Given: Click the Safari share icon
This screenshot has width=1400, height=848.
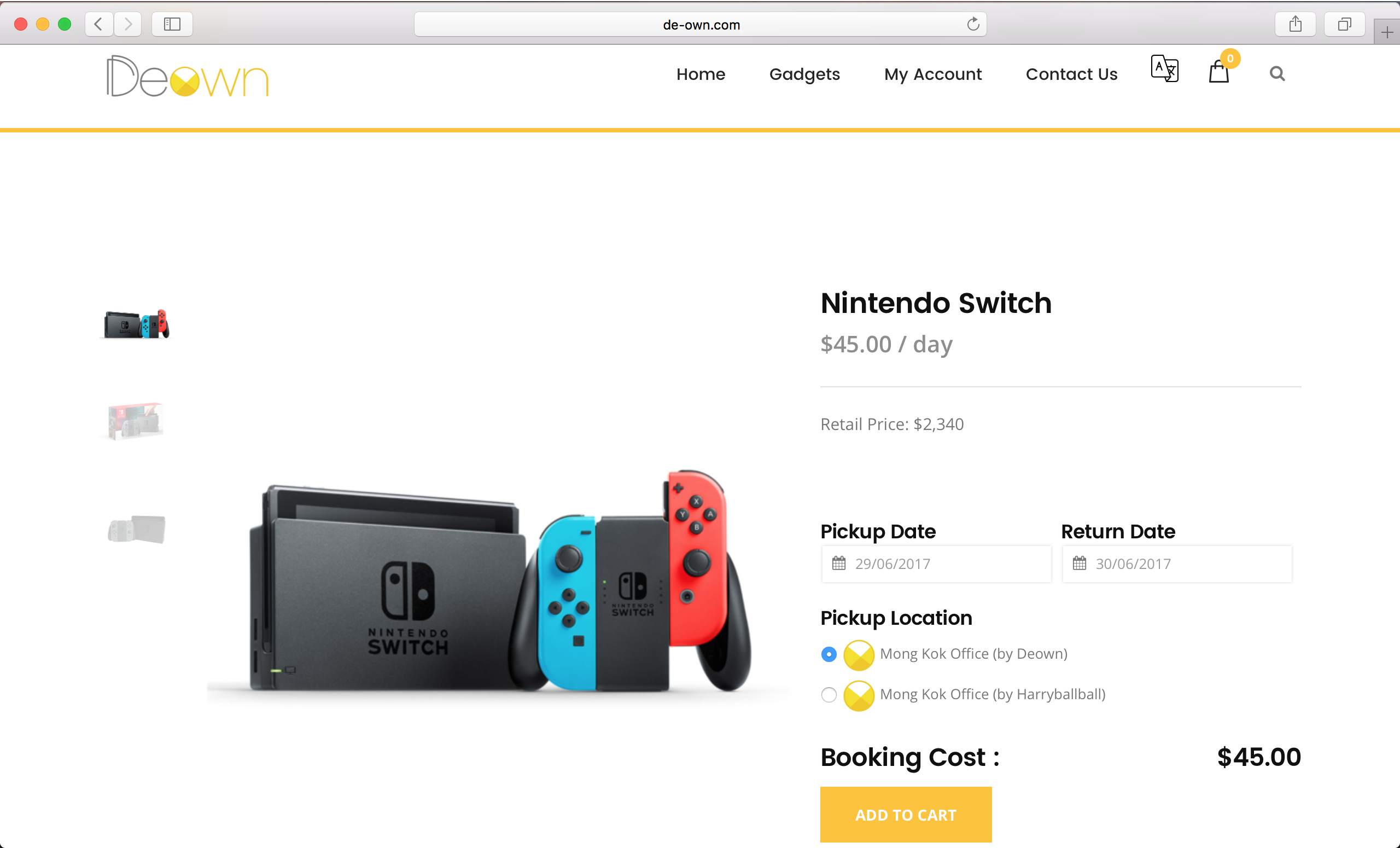Looking at the screenshot, I should tap(1295, 25).
